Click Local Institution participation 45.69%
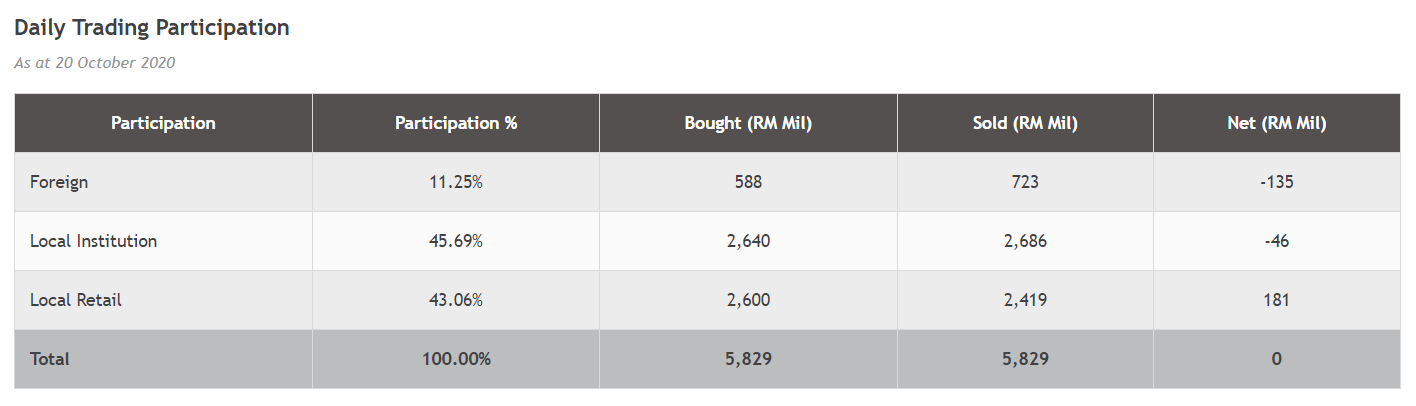Image resolution: width=1416 pixels, height=406 pixels. coord(456,241)
